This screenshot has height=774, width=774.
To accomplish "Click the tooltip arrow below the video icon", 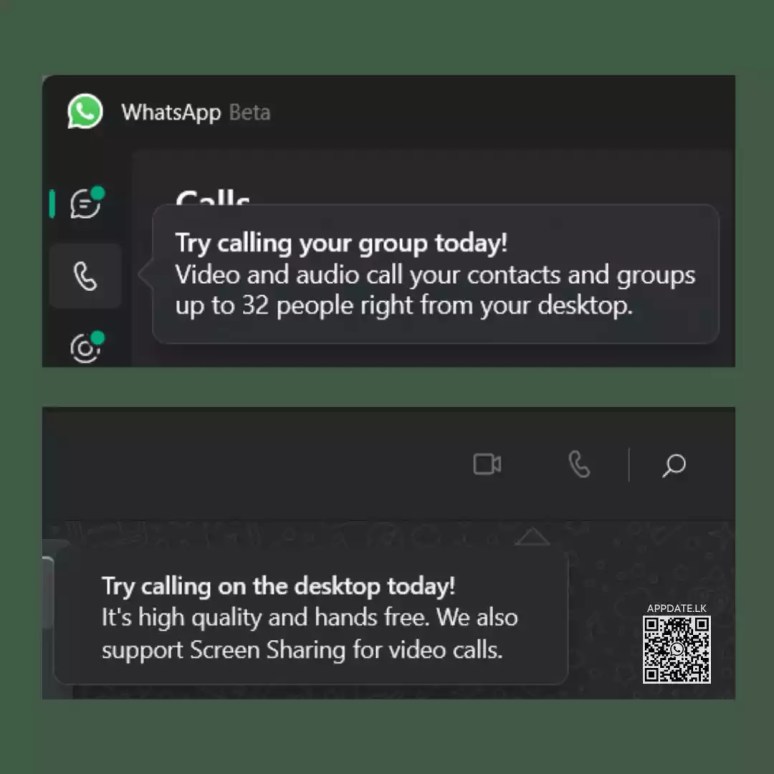I will [x=532, y=537].
